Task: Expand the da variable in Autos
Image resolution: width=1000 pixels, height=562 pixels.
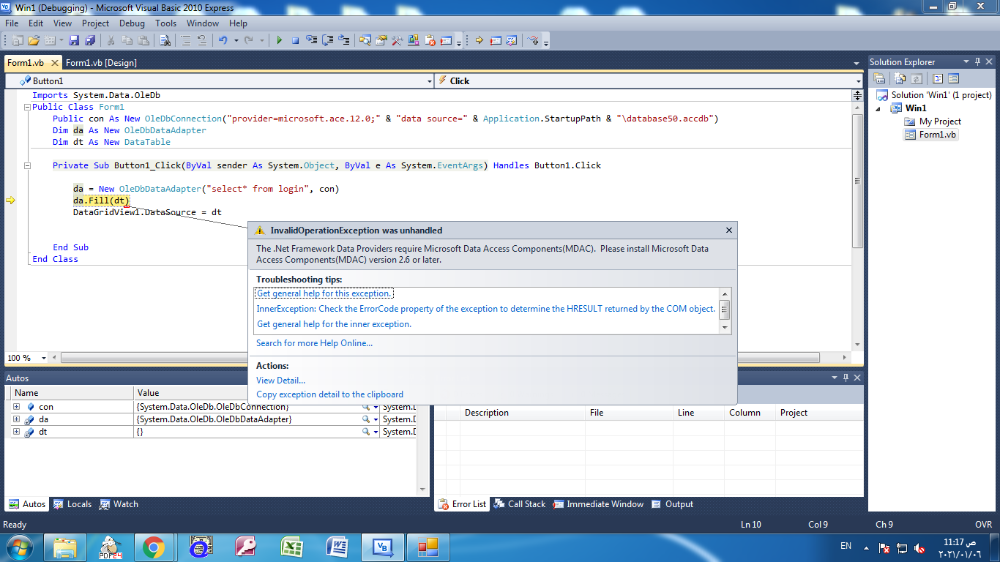Action: tap(17, 419)
